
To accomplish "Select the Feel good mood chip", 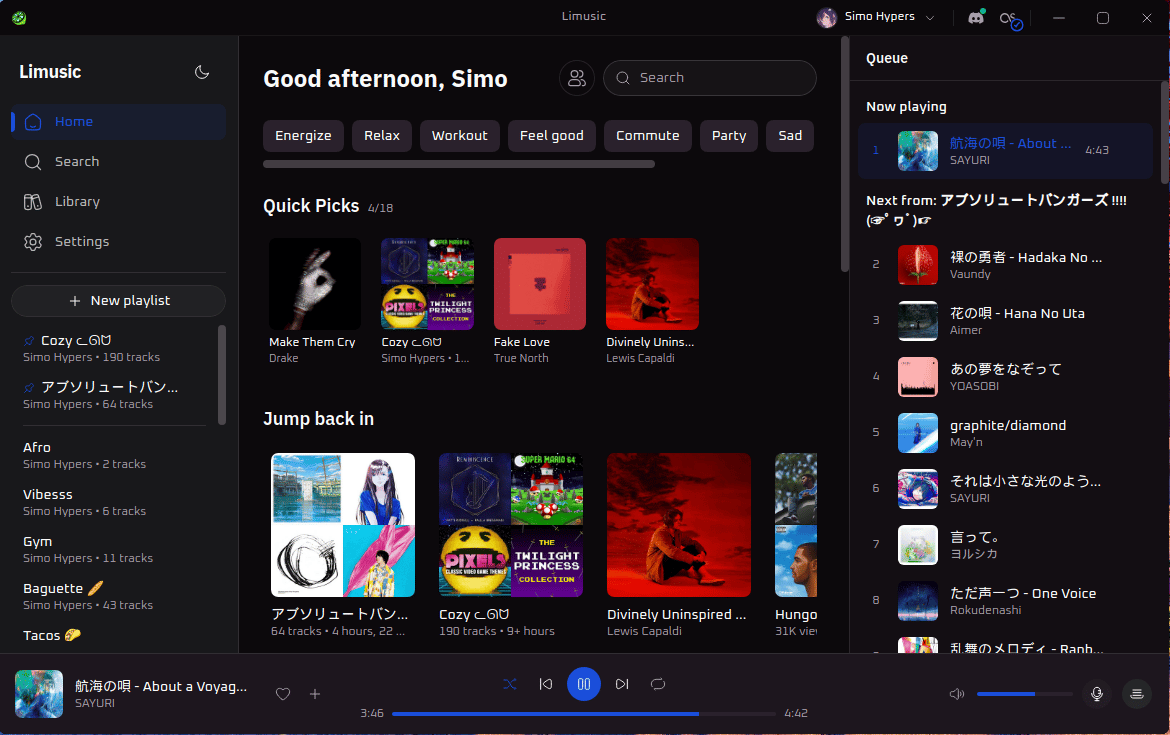I will point(551,136).
